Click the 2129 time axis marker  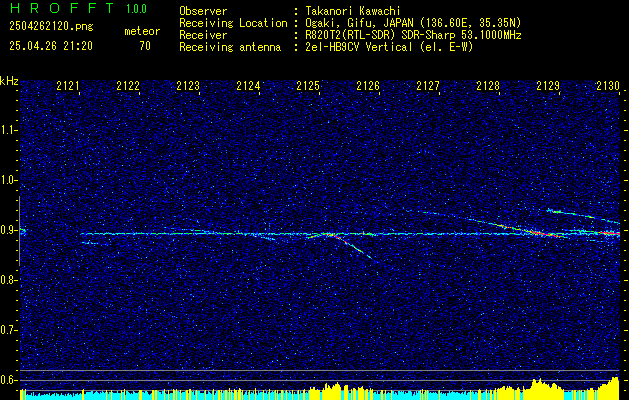point(548,86)
